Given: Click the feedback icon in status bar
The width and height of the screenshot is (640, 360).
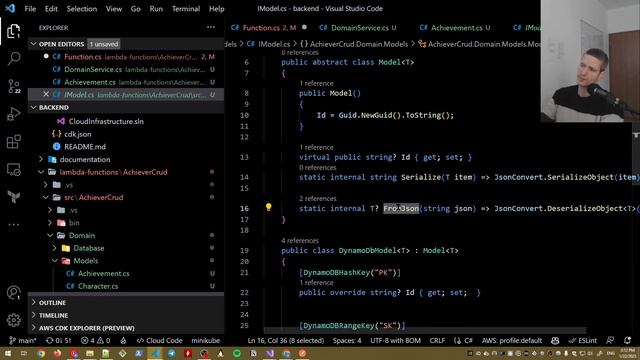Looking at the screenshot, I should point(610,340).
